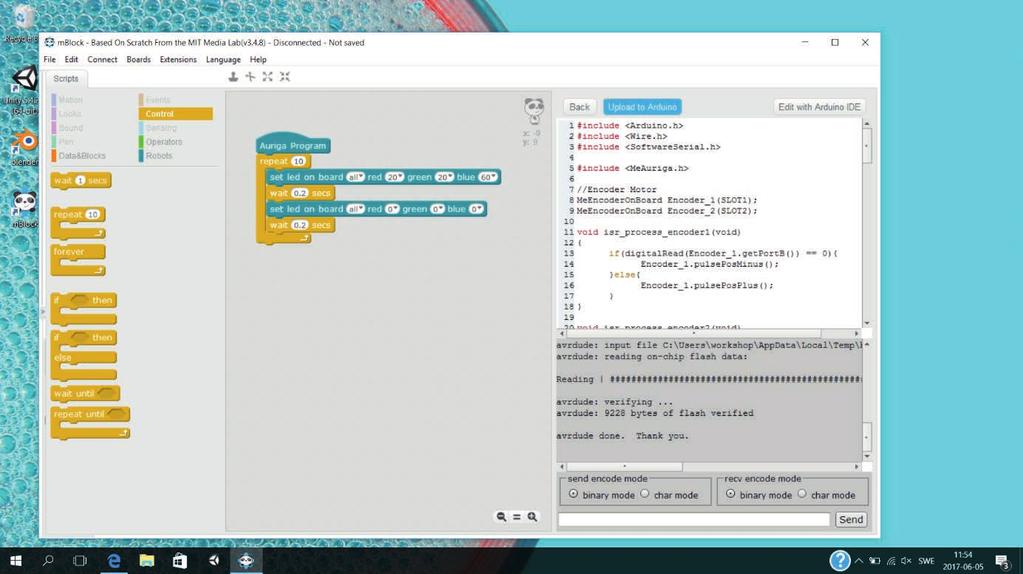
Task: Switch to the Scripts tab
Action: (66, 78)
